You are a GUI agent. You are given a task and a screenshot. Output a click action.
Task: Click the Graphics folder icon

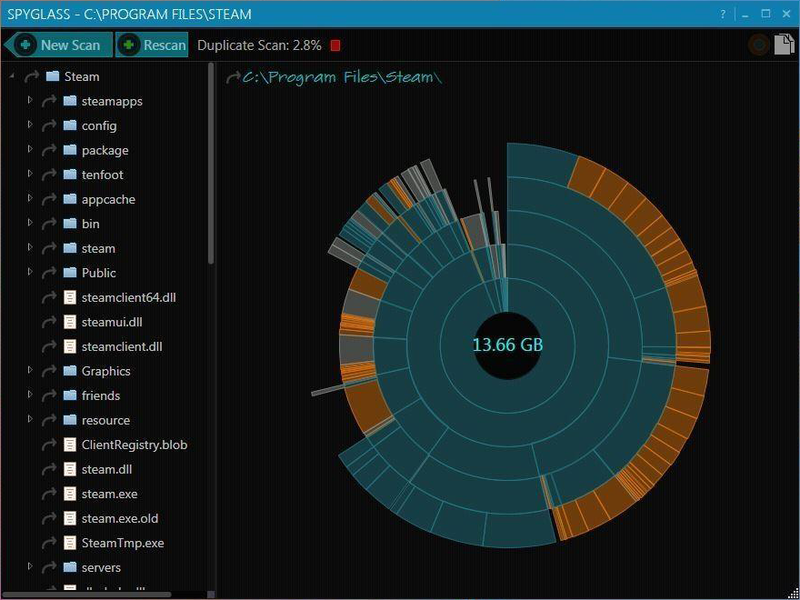click(x=70, y=370)
